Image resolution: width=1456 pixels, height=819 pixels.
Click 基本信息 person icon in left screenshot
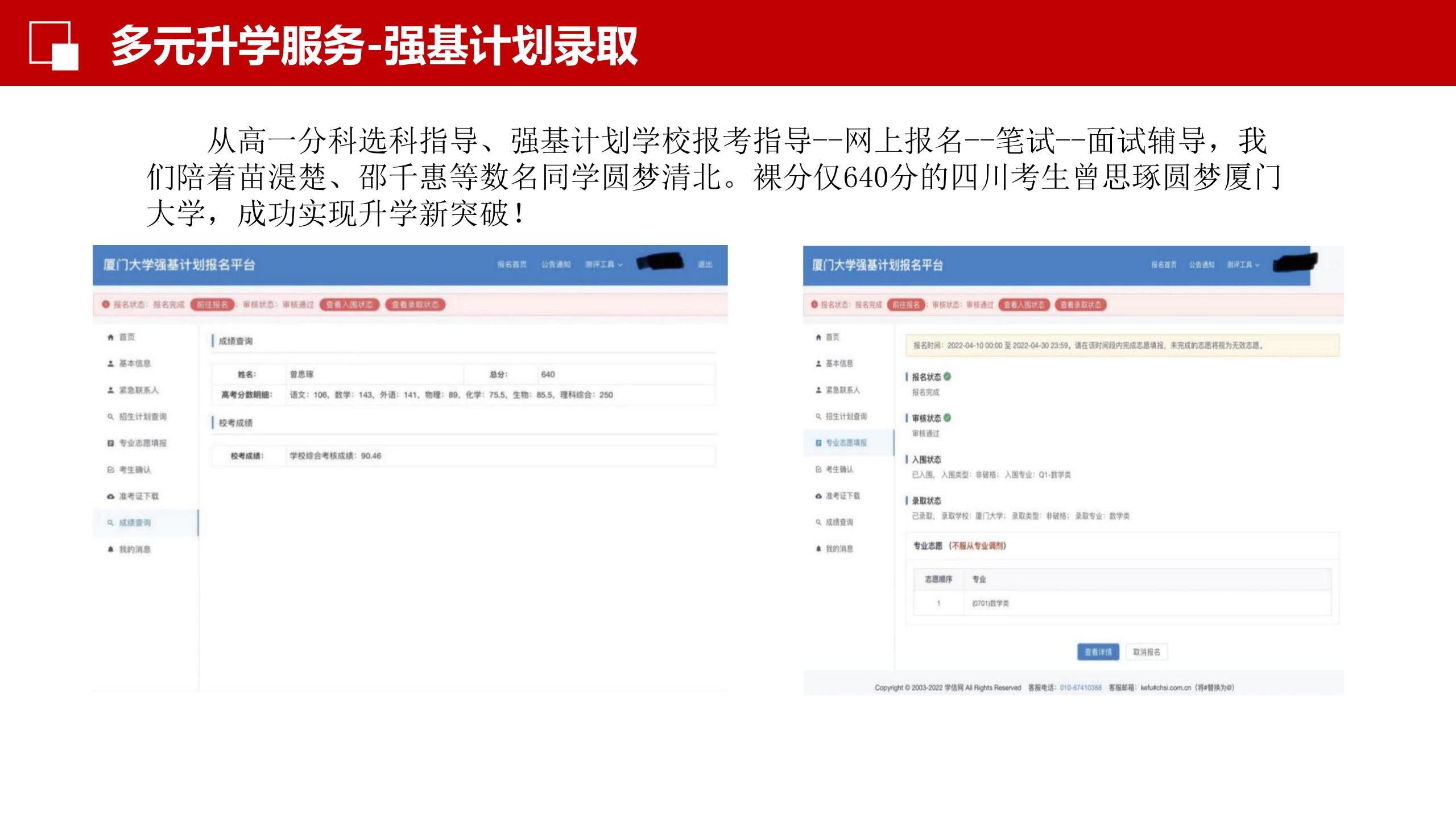(110, 363)
